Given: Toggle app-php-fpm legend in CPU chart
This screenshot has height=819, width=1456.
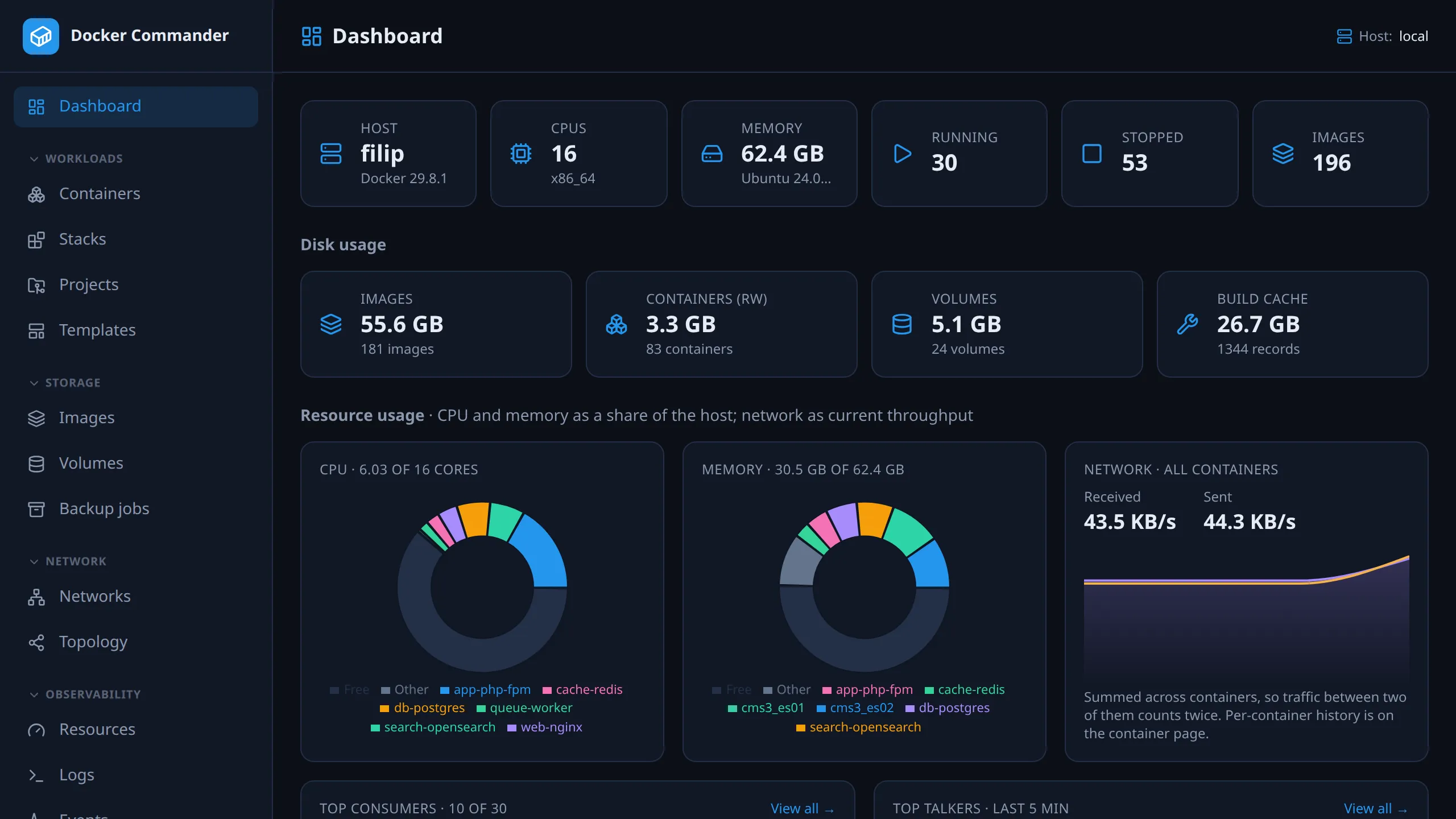Looking at the screenshot, I should 485,690.
